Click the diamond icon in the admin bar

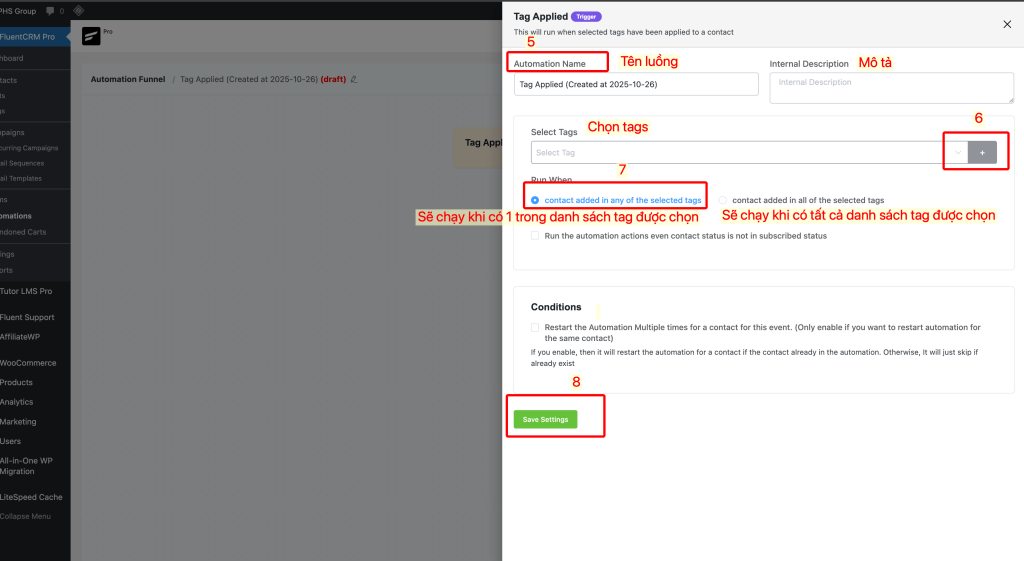(x=79, y=11)
